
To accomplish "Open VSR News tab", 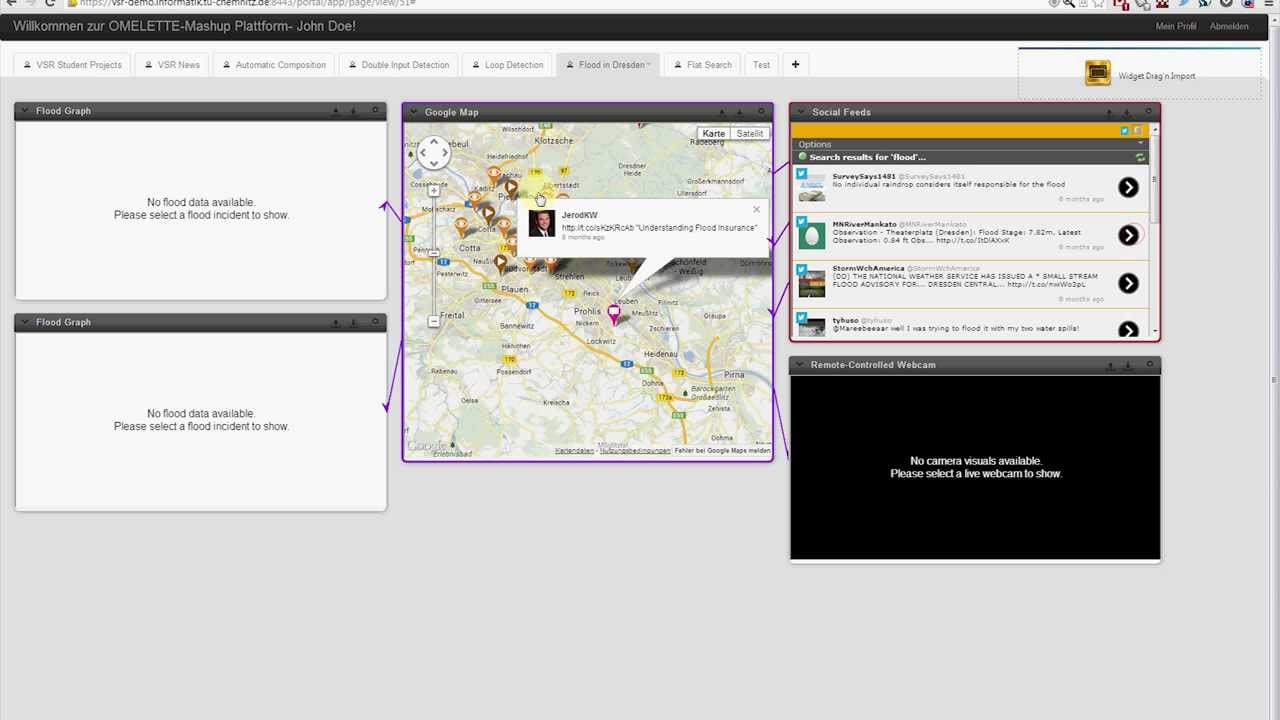I will click(x=172, y=65).
